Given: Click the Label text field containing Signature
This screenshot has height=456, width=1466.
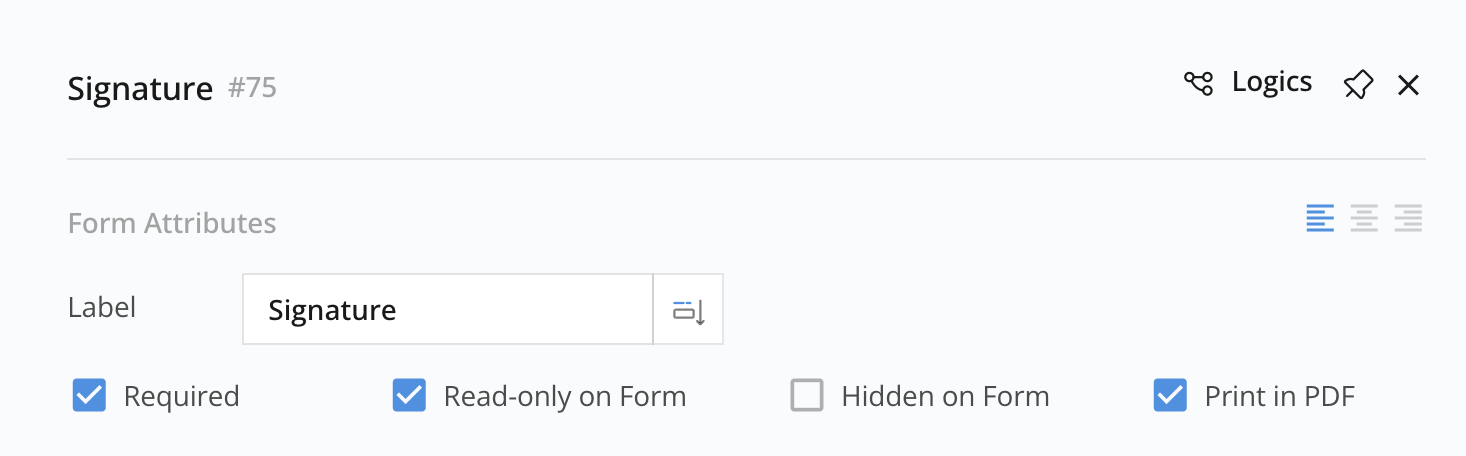Looking at the screenshot, I should (x=447, y=310).
